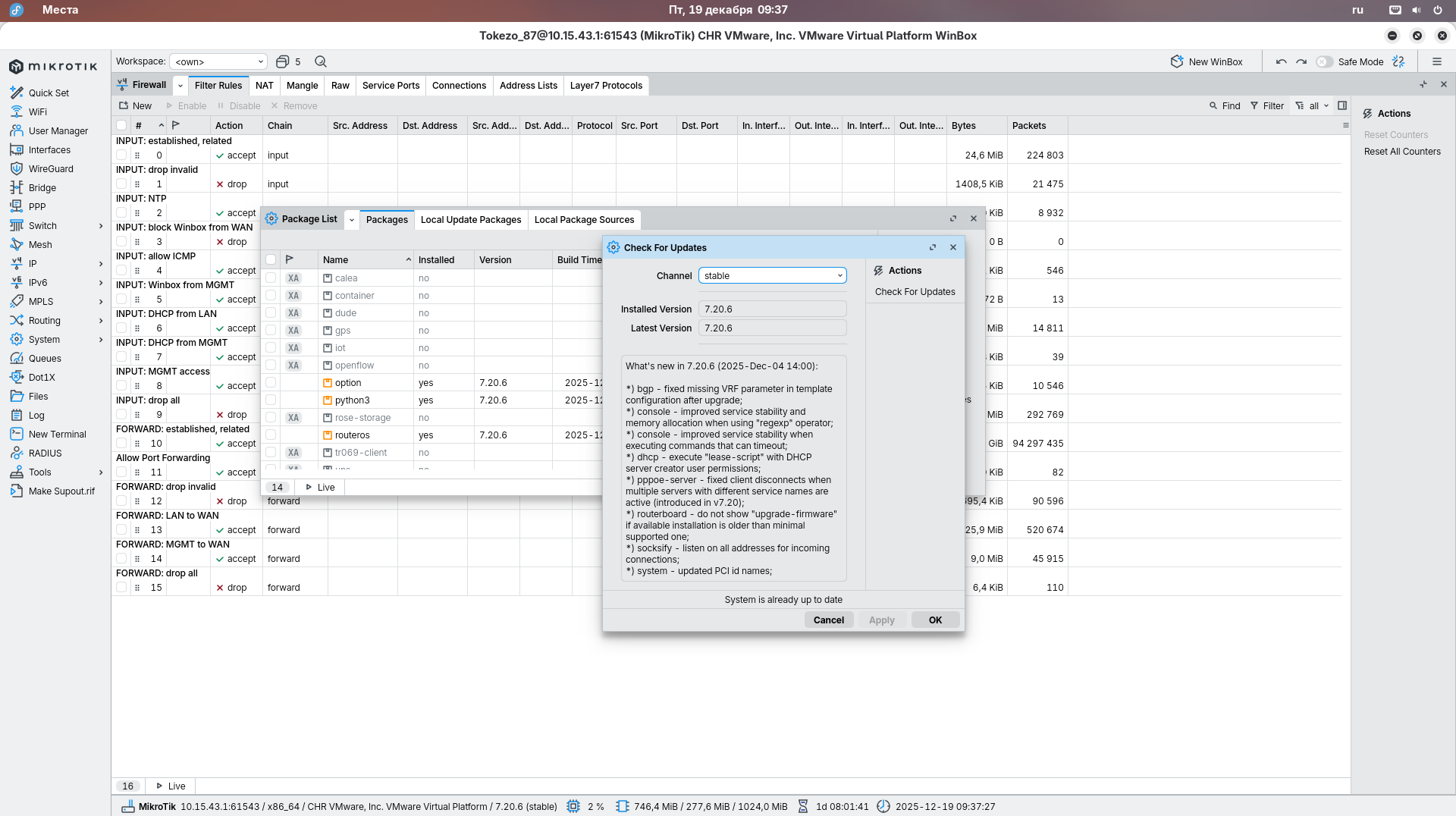Viewport: 1456px width, 816px height.
Task: Open the hamburger menu icon
Action: coord(1436,61)
